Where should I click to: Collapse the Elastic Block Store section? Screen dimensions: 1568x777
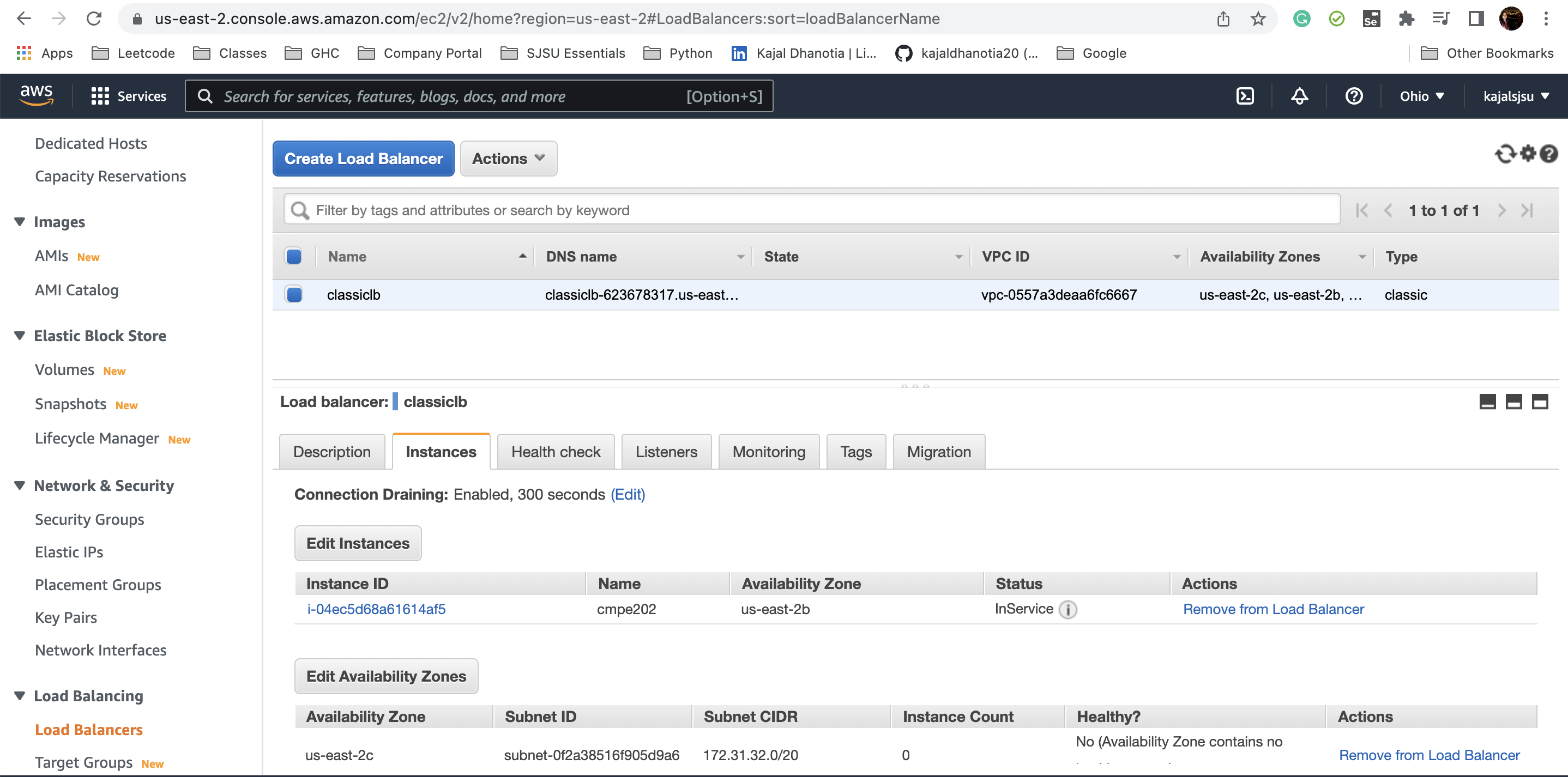tap(19, 335)
